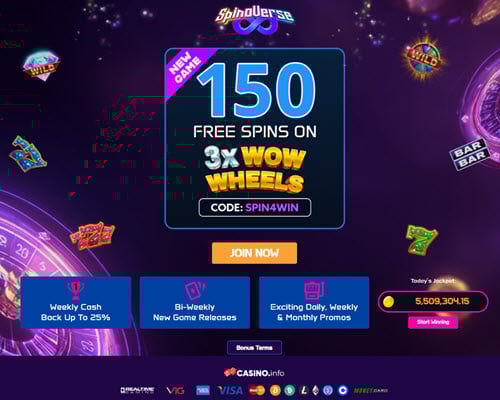The image size is (500, 400).
Task: Click the Litecoin icon in footer
Action: click(x=303, y=390)
